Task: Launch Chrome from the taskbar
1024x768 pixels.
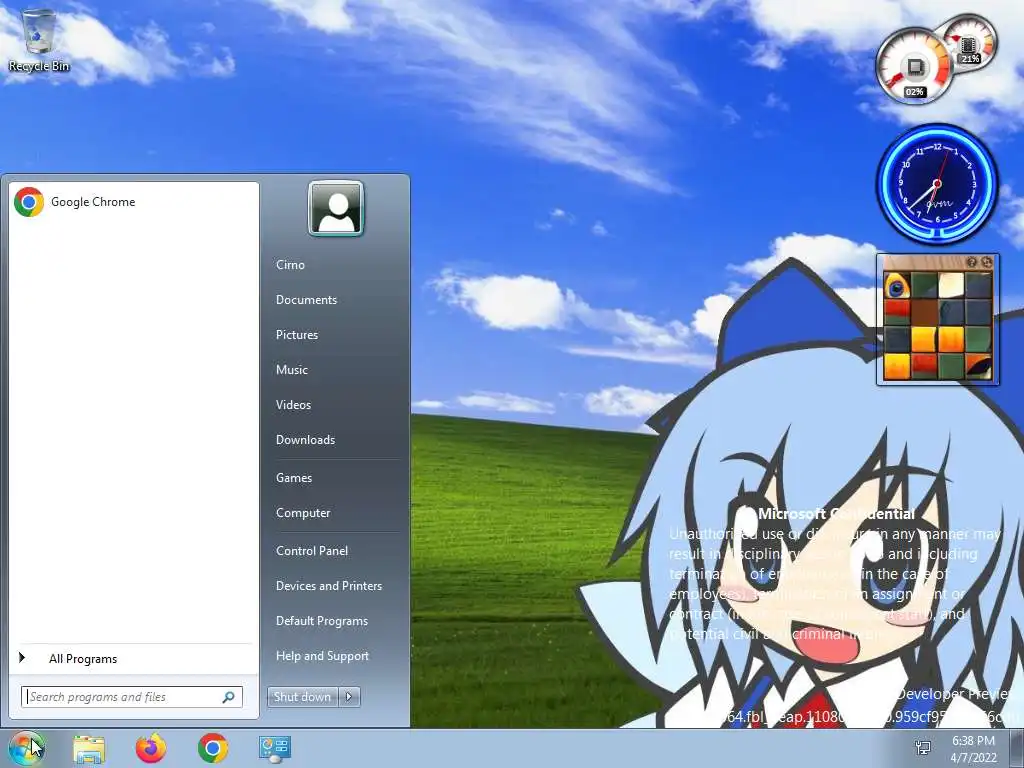Action: coord(213,748)
